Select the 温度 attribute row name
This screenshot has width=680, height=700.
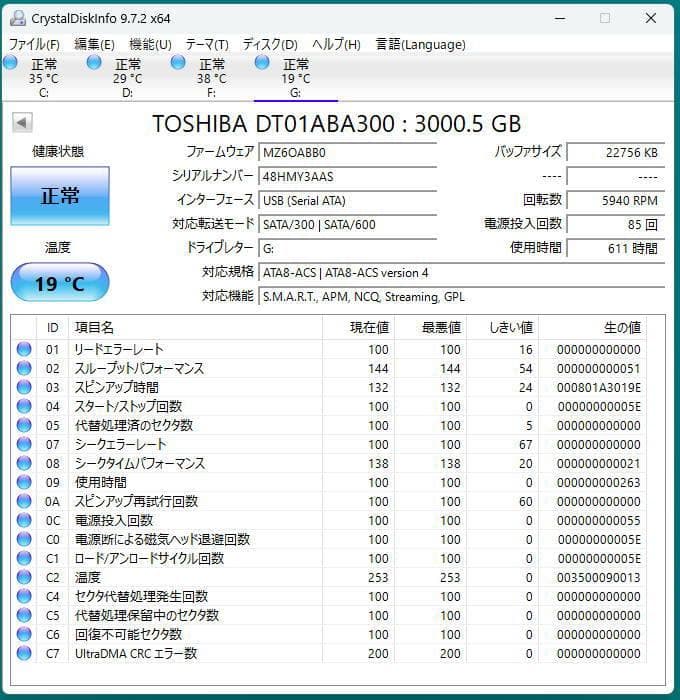88,577
